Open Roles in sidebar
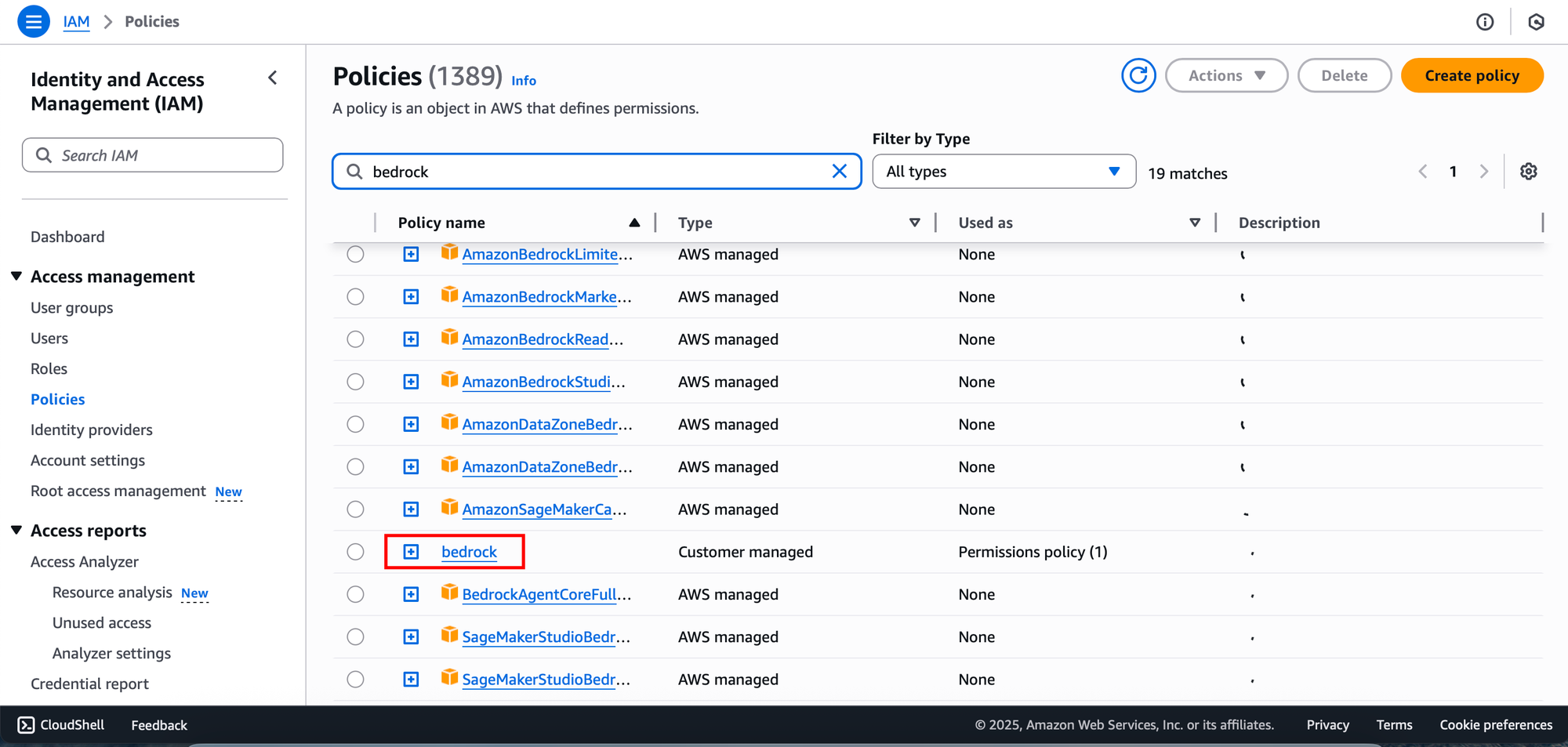Screen dimensions: 1568x747 point(49,368)
